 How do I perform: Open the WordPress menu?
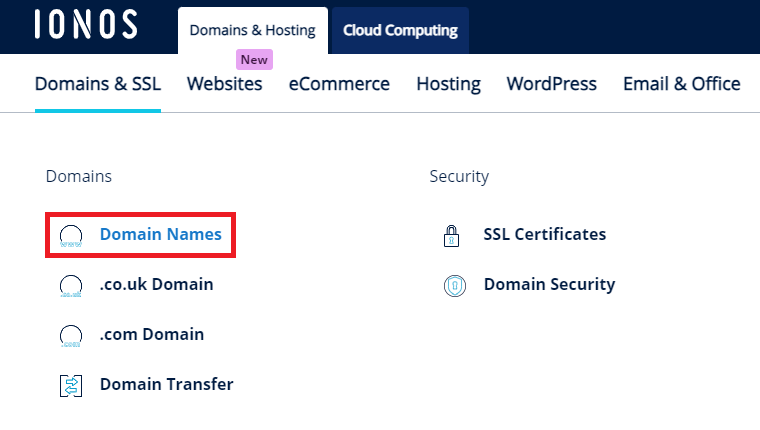tap(552, 84)
